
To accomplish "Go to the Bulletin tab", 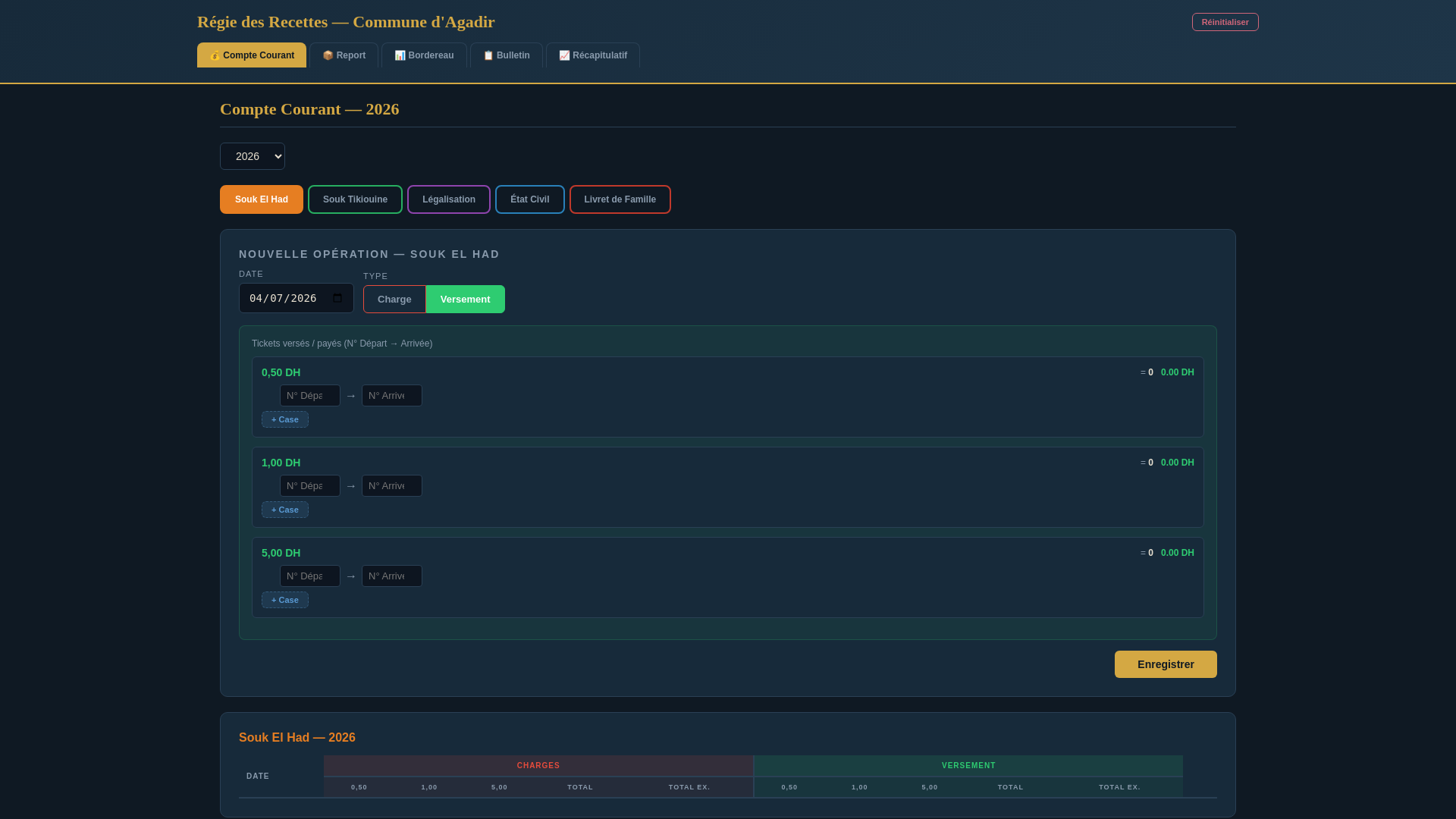I will point(506,55).
